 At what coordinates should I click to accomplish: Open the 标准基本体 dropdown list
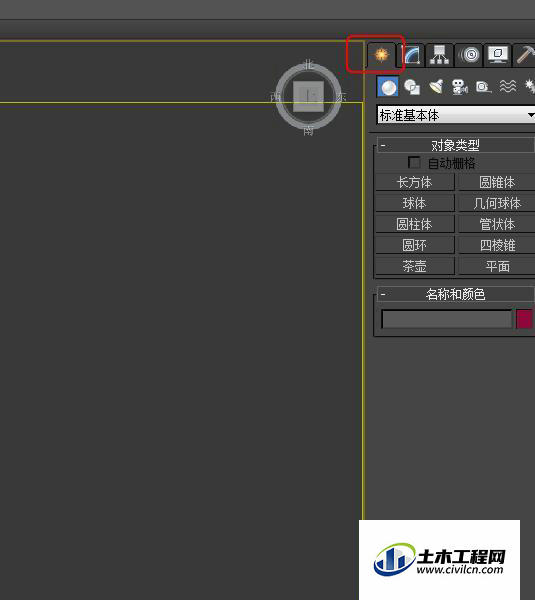pyautogui.click(x=455, y=115)
